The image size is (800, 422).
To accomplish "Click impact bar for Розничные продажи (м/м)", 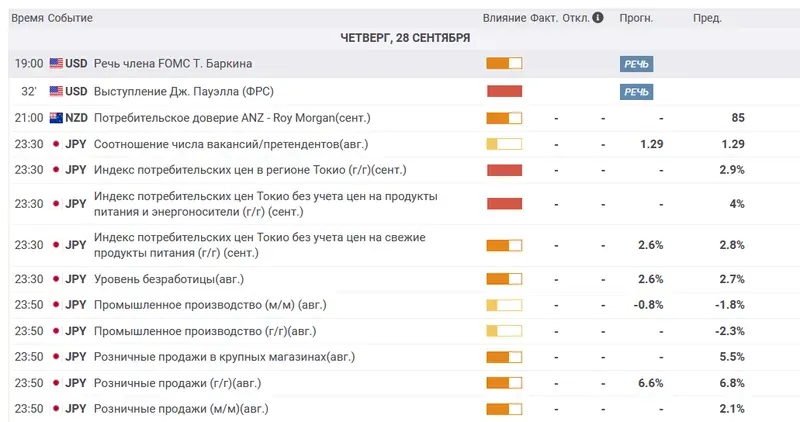I will click(x=504, y=409).
